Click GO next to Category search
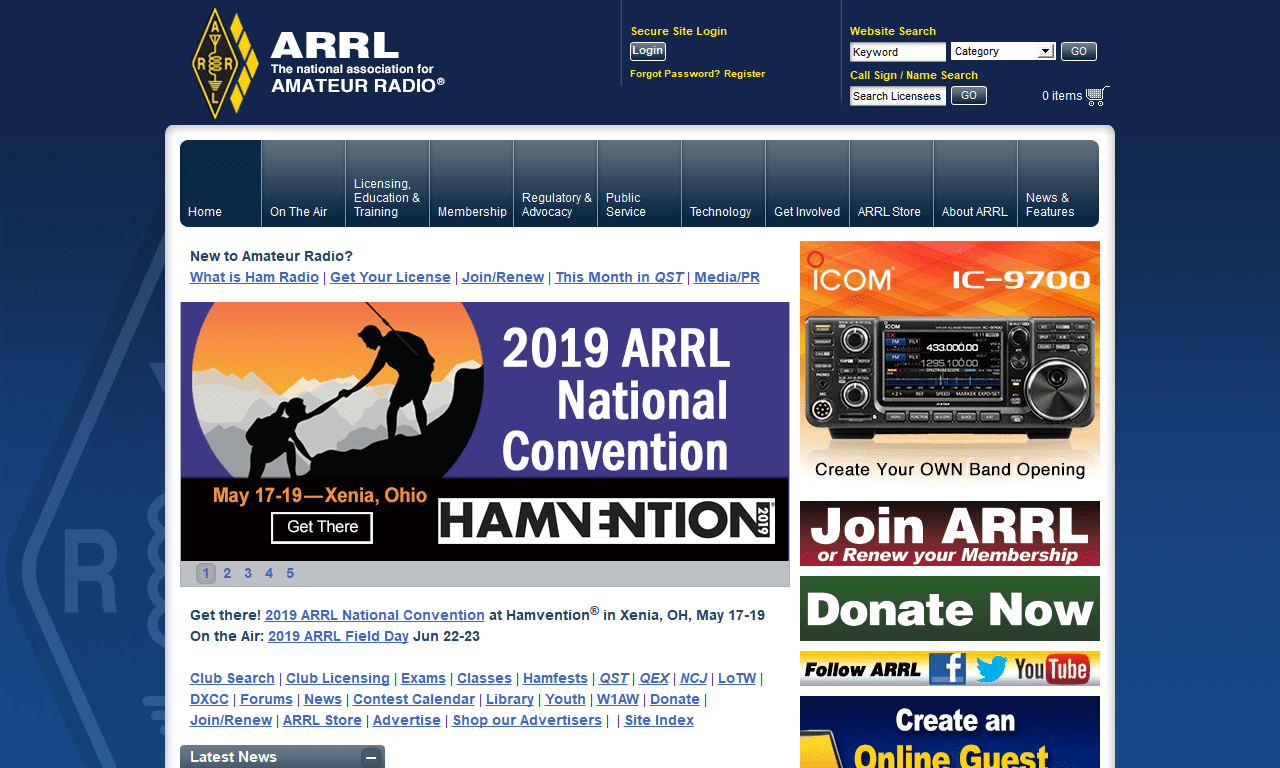Viewport: 1280px width, 768px height. point(1079,51)
